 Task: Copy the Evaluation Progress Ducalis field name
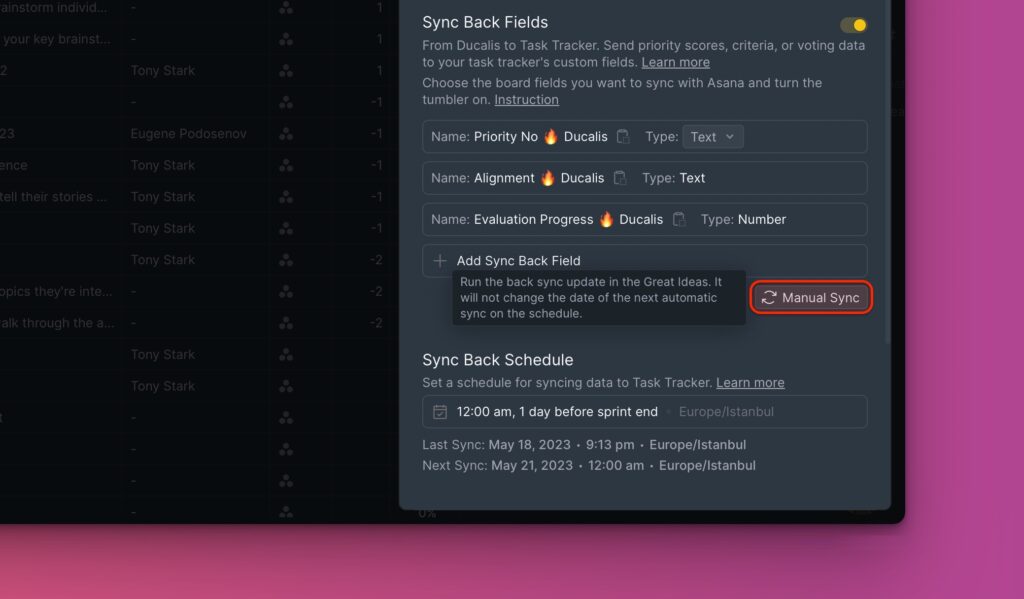tap(679, 219)
